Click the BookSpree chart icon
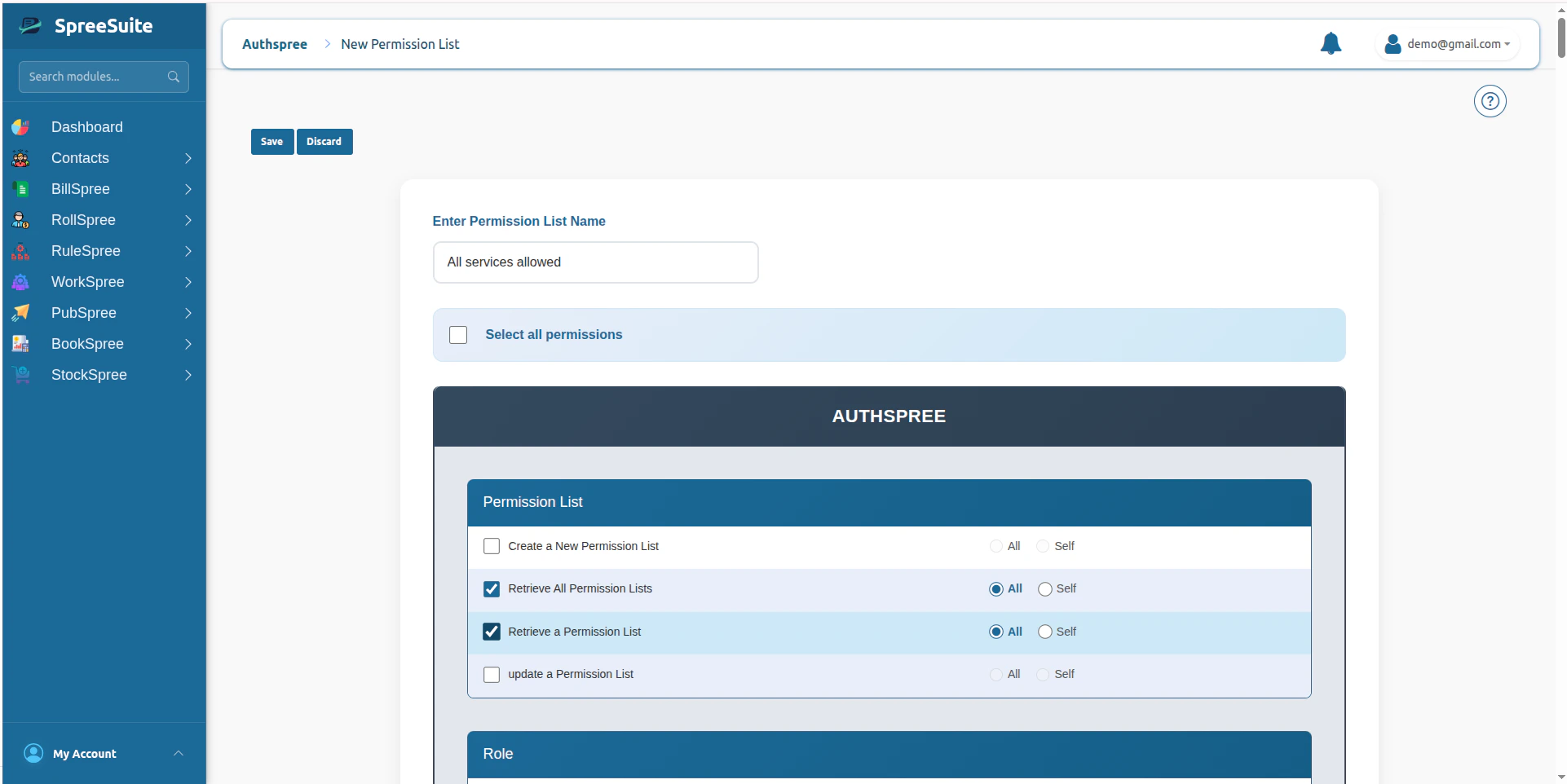The width and height of the screenshot is (1567, 784). 20,344
